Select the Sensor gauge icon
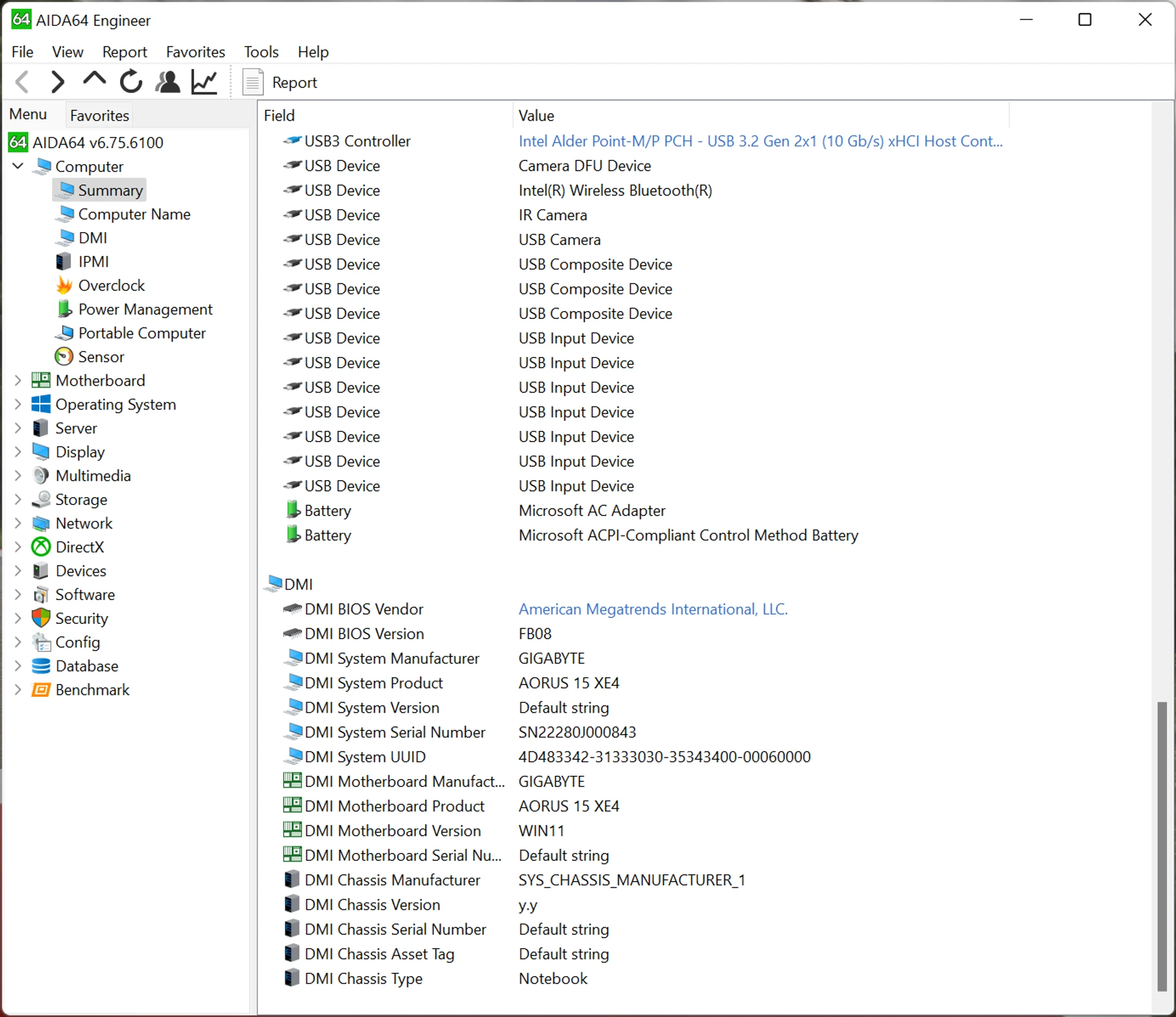This screenshot has width=1176, height=1017. [x=64, y=357]
